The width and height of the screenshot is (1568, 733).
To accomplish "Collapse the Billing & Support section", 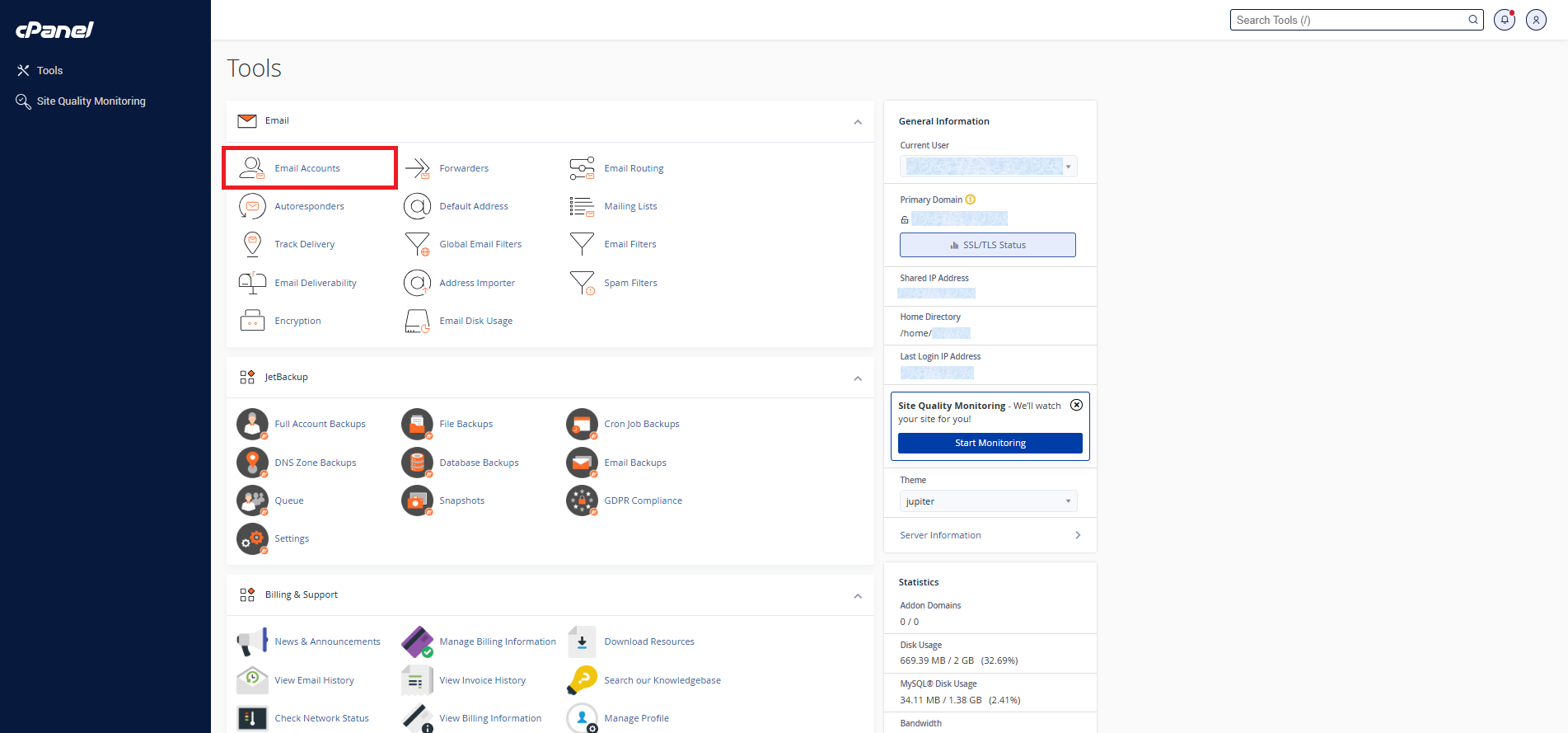I will coord(858,596).
